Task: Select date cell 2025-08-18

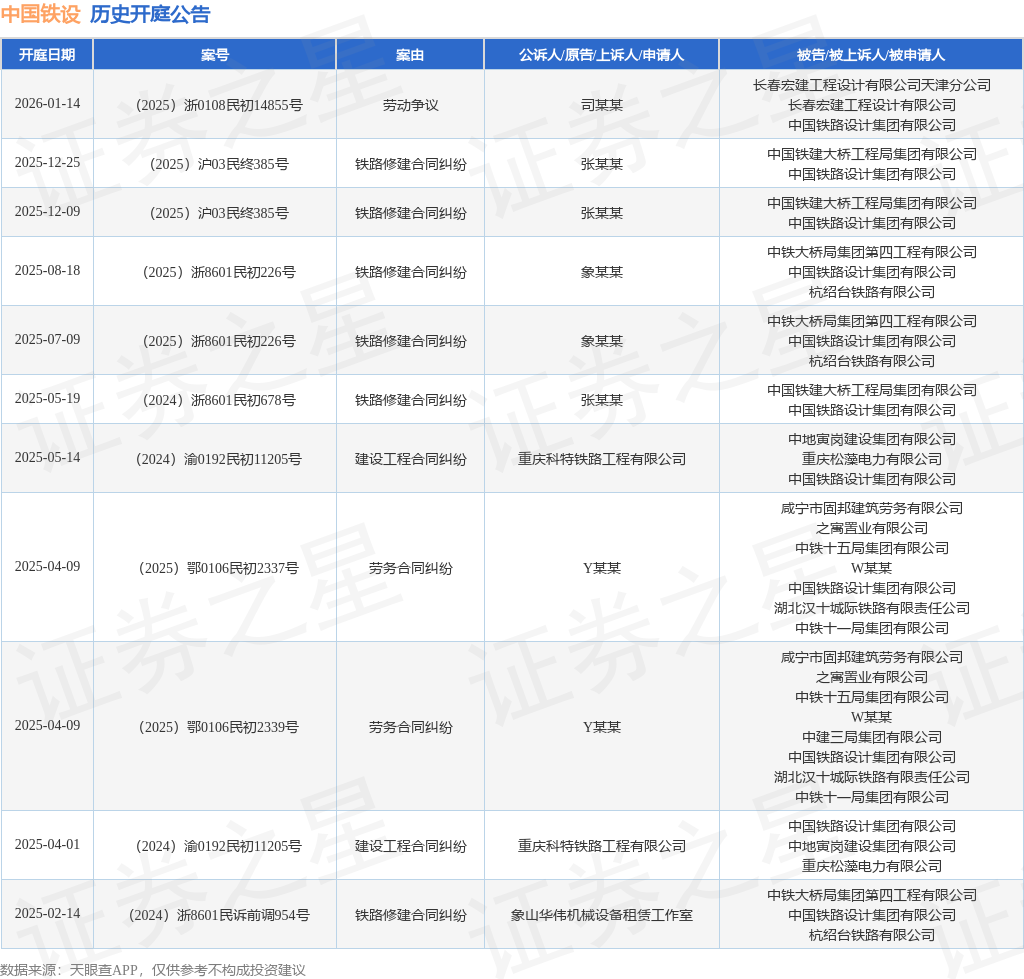Action: point(47,270)
